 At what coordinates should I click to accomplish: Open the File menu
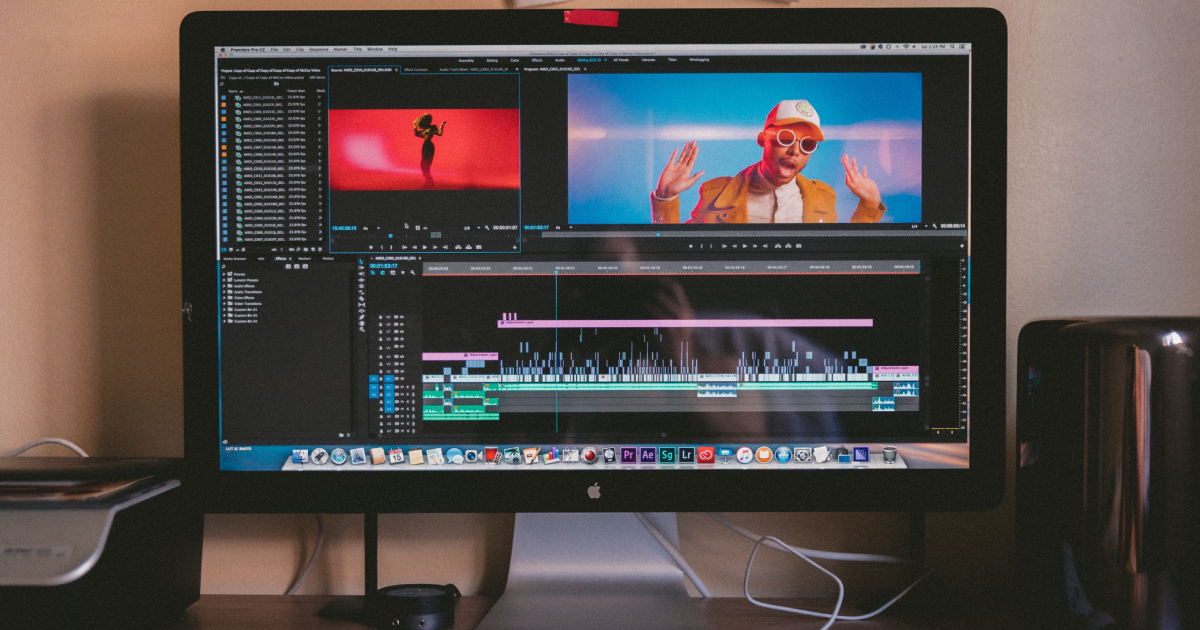274,49
